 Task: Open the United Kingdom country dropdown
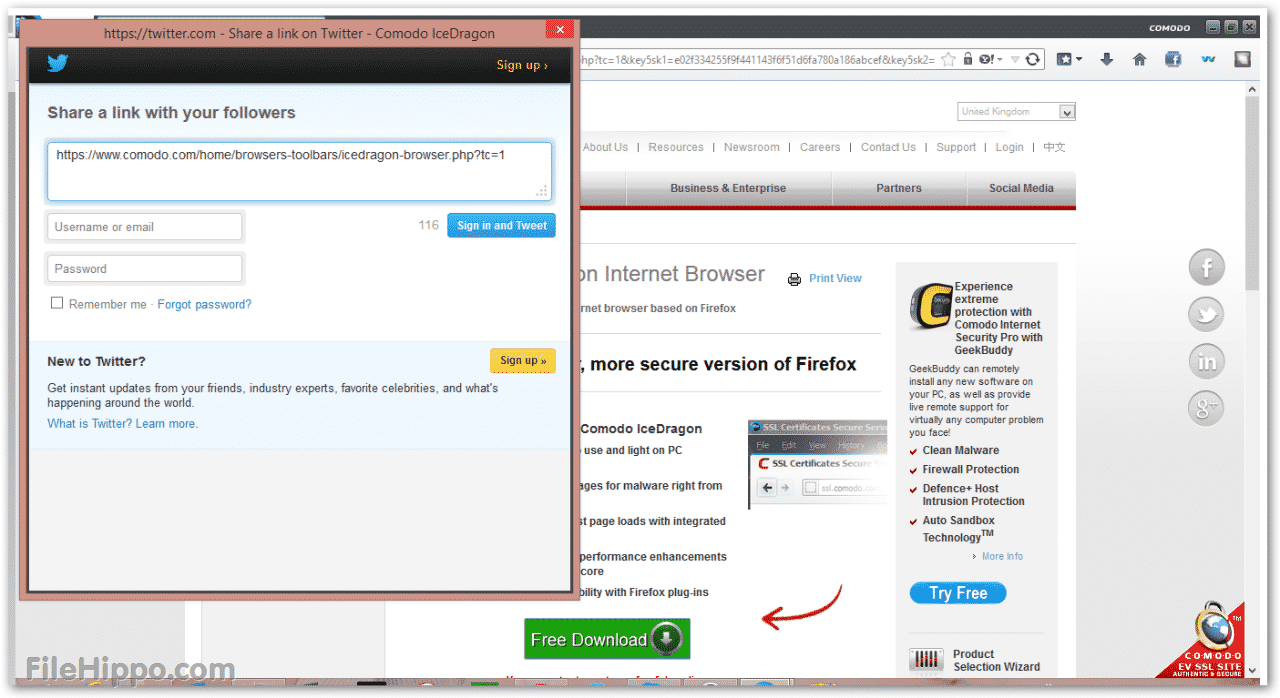(x=1016, y=112)
